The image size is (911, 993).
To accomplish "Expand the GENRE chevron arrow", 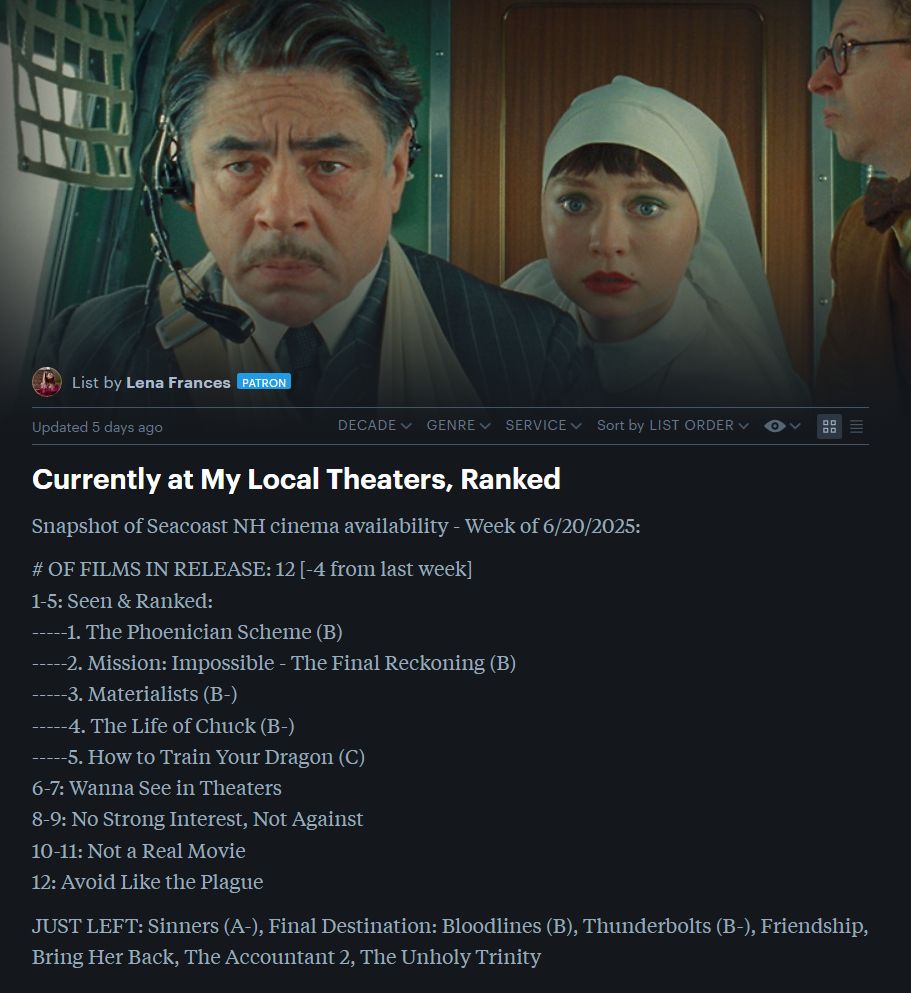I will [x=486, y=426].
